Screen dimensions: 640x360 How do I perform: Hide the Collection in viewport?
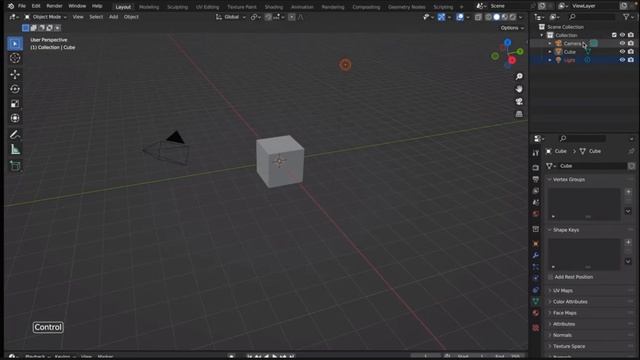tap(622, 35)
